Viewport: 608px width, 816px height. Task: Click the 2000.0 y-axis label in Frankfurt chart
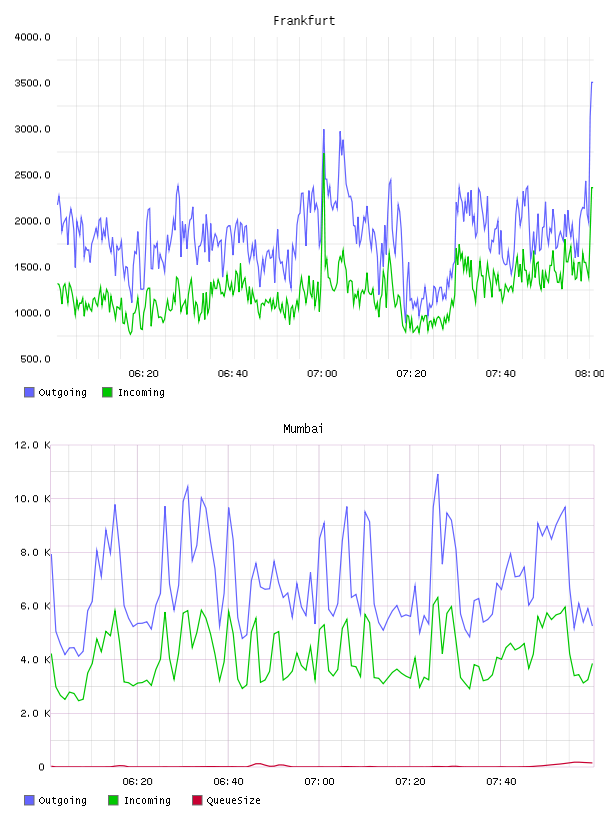(32, 221)
